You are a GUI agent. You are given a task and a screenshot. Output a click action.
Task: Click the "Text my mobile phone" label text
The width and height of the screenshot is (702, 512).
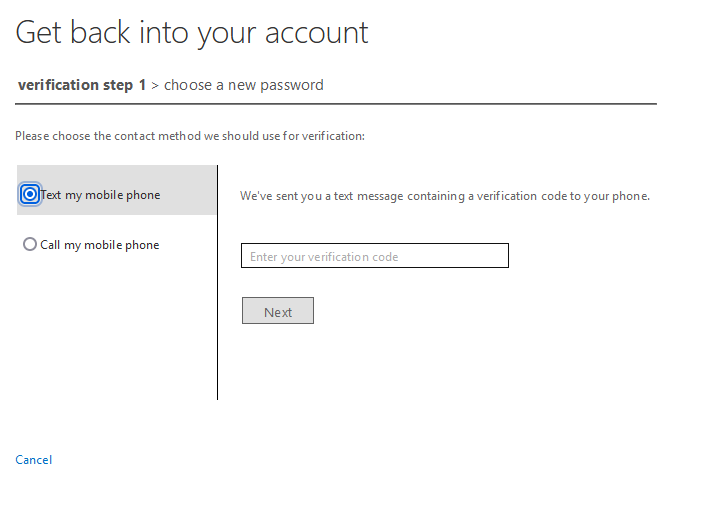coord(101,195)
